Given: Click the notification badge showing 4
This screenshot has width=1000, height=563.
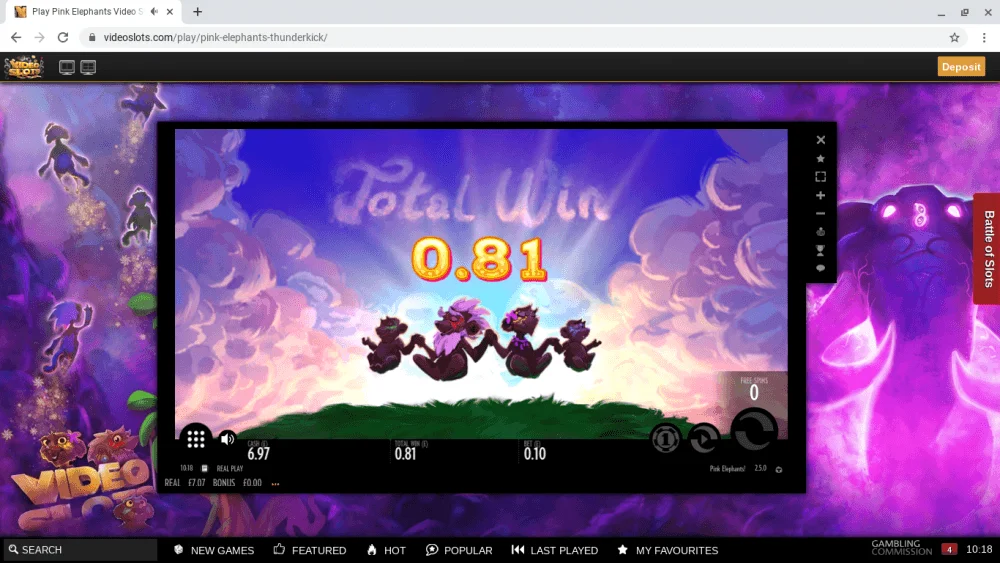Looking at the screenshot, I should point(949,550).
